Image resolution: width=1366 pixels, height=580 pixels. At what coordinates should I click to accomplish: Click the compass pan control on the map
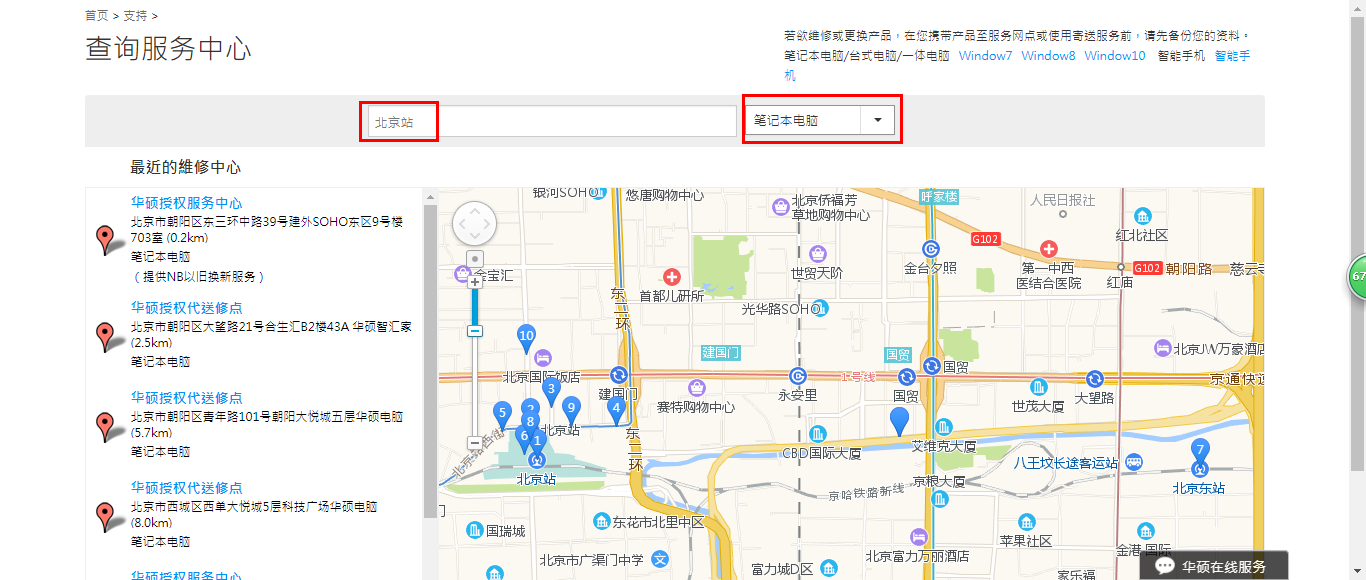tap(474, 224)
